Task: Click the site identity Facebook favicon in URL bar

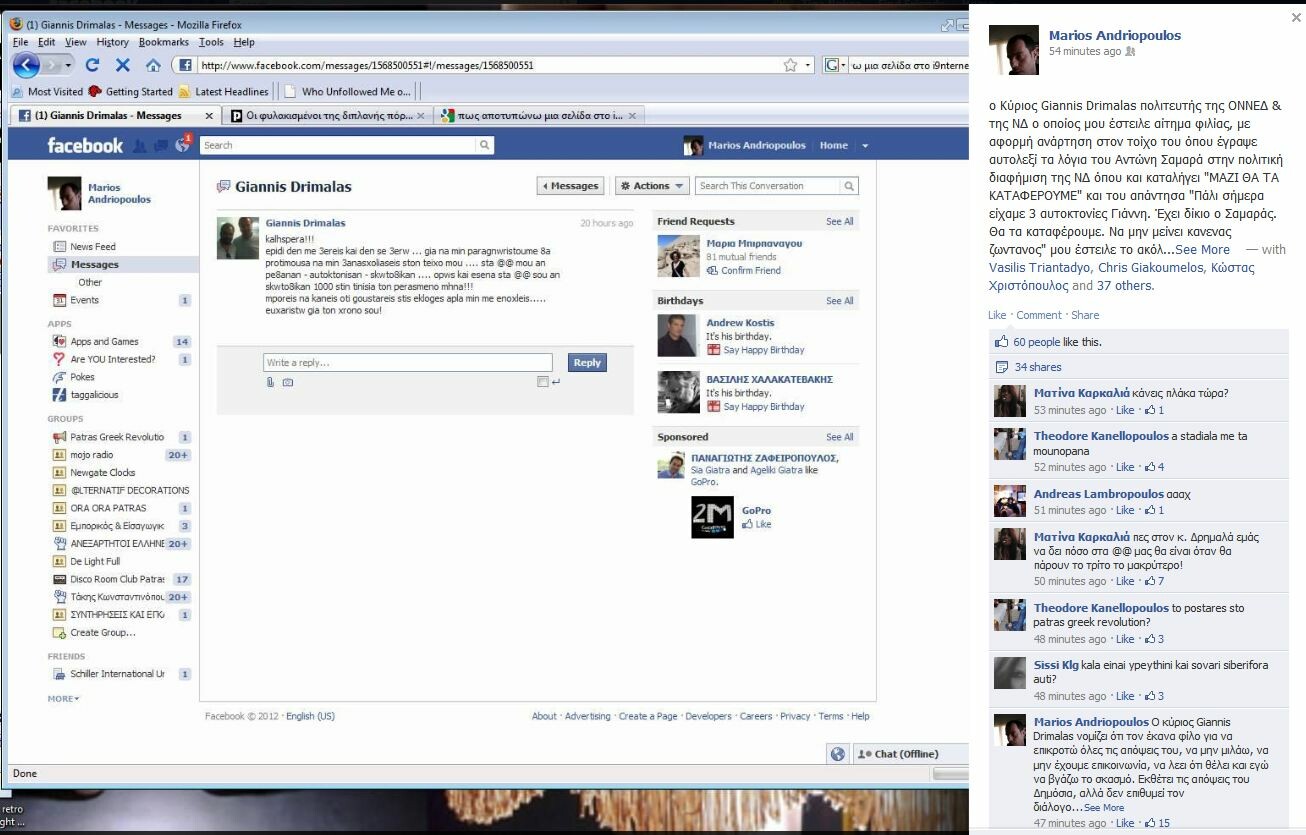Action: [x=185, y=65]
